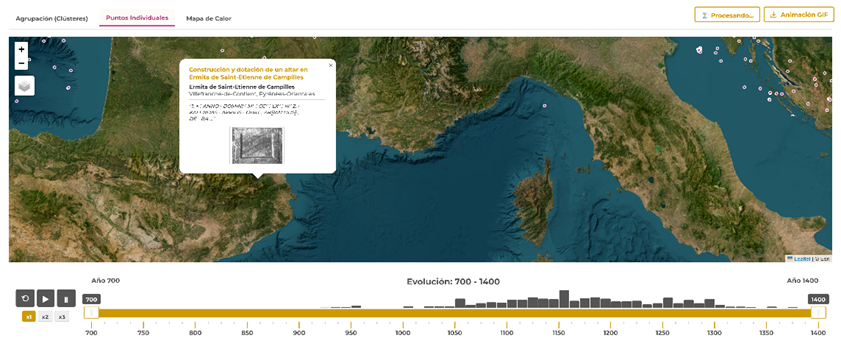This screenshot has width=841, height=360.
Task: Close the Ermita de Saint-Etienne popup
Action: [330, 65]
